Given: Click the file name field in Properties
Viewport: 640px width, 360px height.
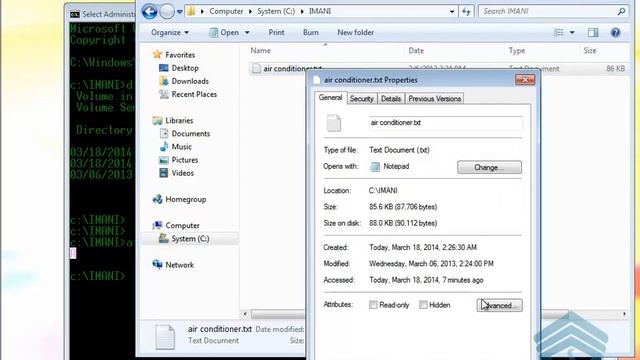Looking at the screenshot, I should 445,123.
